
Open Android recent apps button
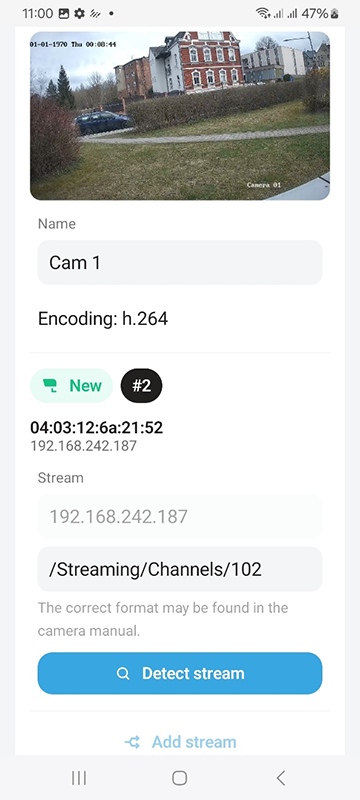79,778
